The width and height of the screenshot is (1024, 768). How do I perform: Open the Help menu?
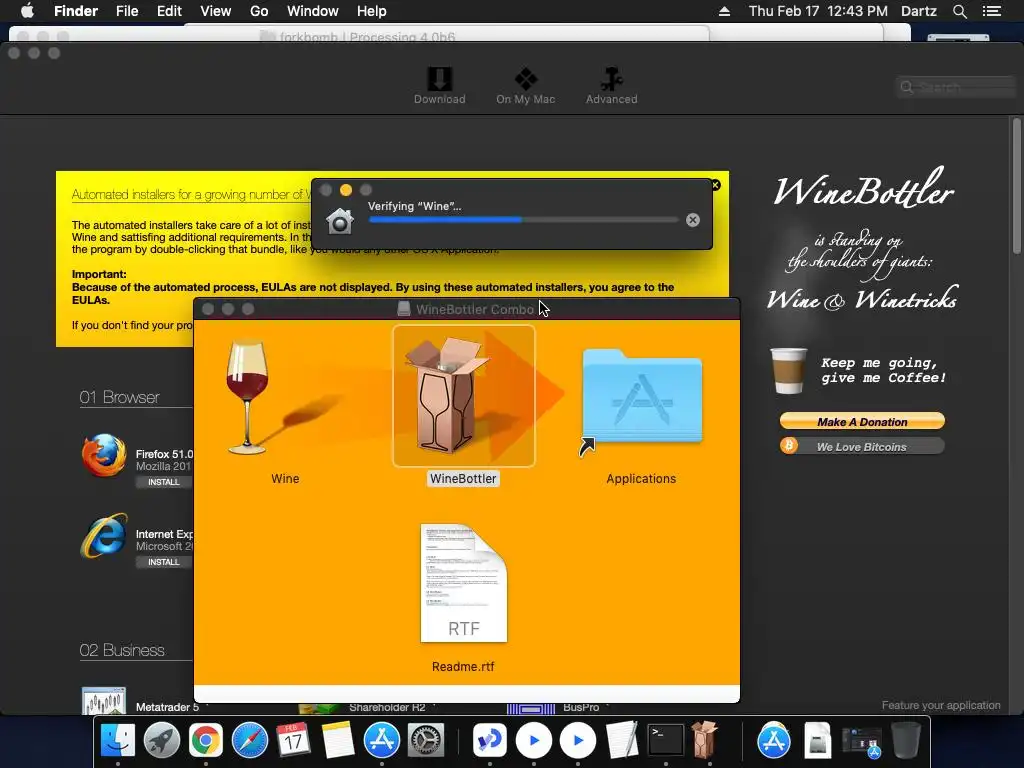pyautogui.click(x=372, y=11)
